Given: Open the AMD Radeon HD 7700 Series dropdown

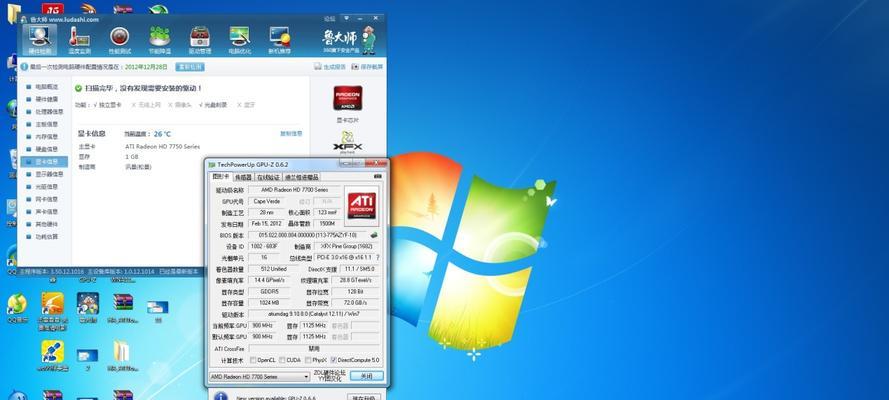Looking at the screenshot, I should [x=259, y=376].
